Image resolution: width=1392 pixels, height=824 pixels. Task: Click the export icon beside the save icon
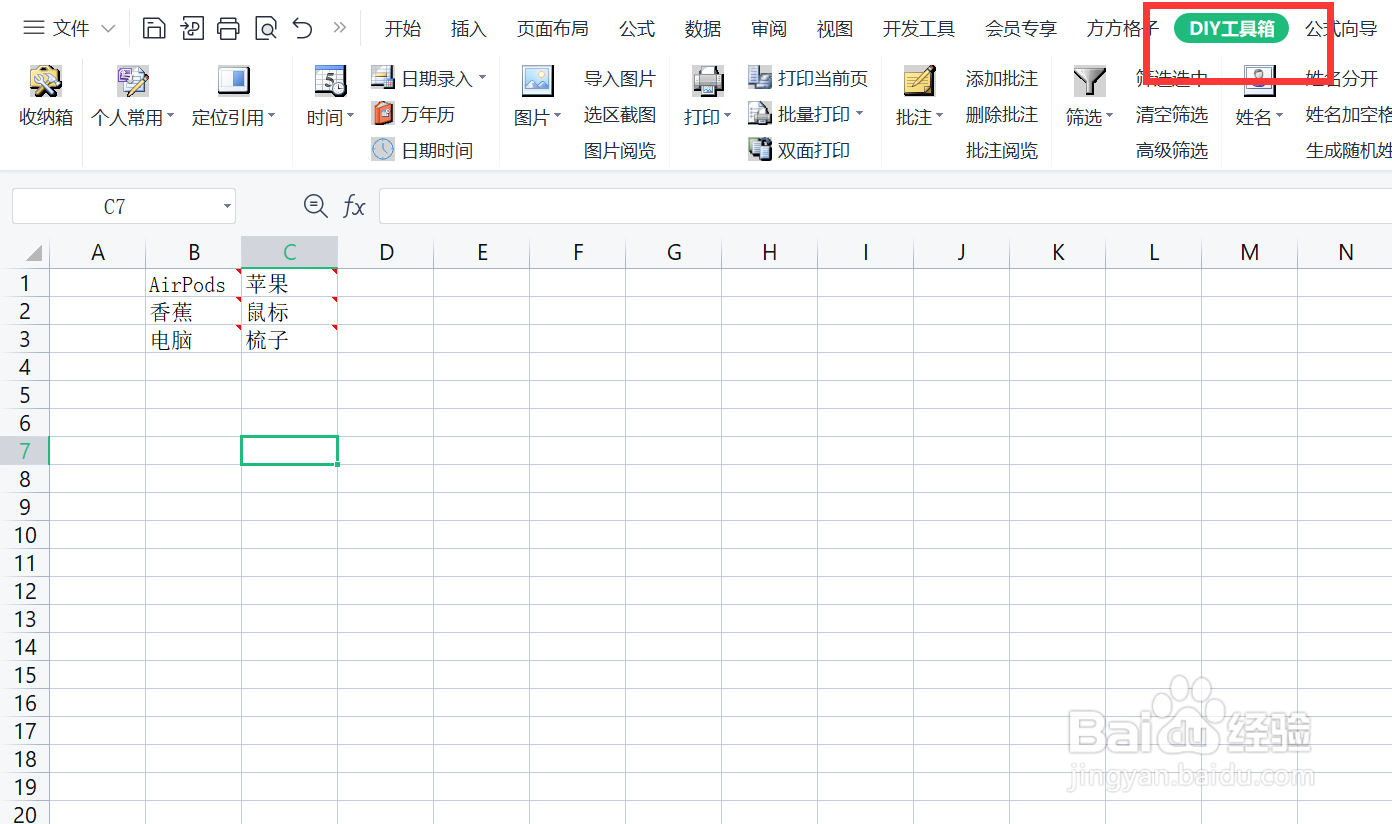pos(192,28)
